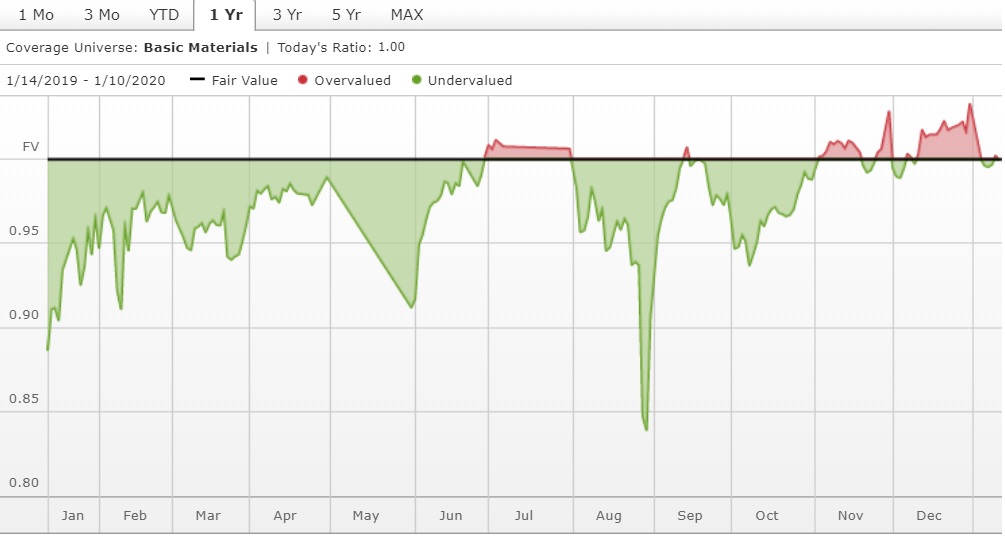This screenshot has width=1005, height=536.
Task: Click the lowest trough in late August
Action: 646,428
